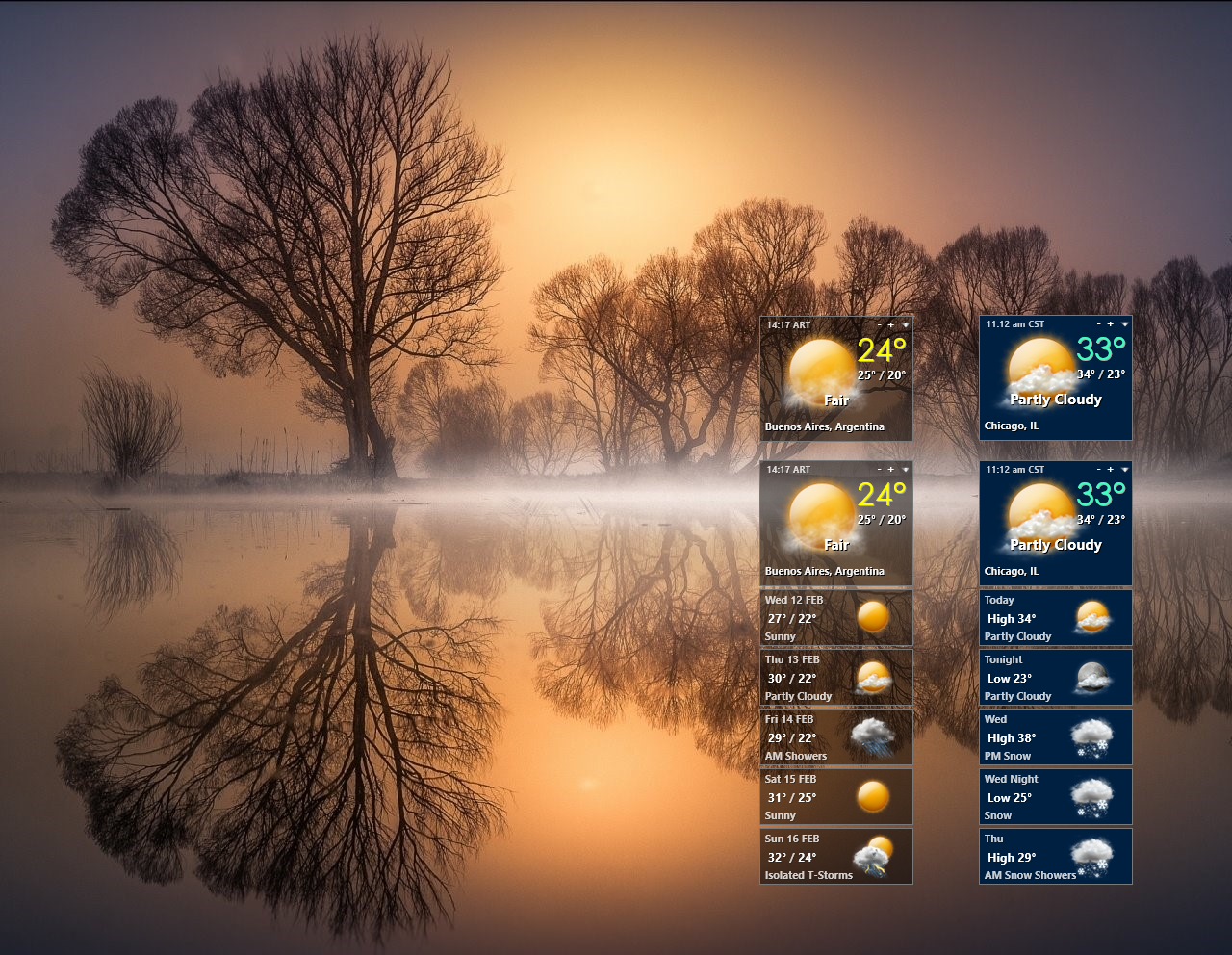
Task: Click Buenos Aires, Argentina label in compact widget
Action: pos(825,426)
